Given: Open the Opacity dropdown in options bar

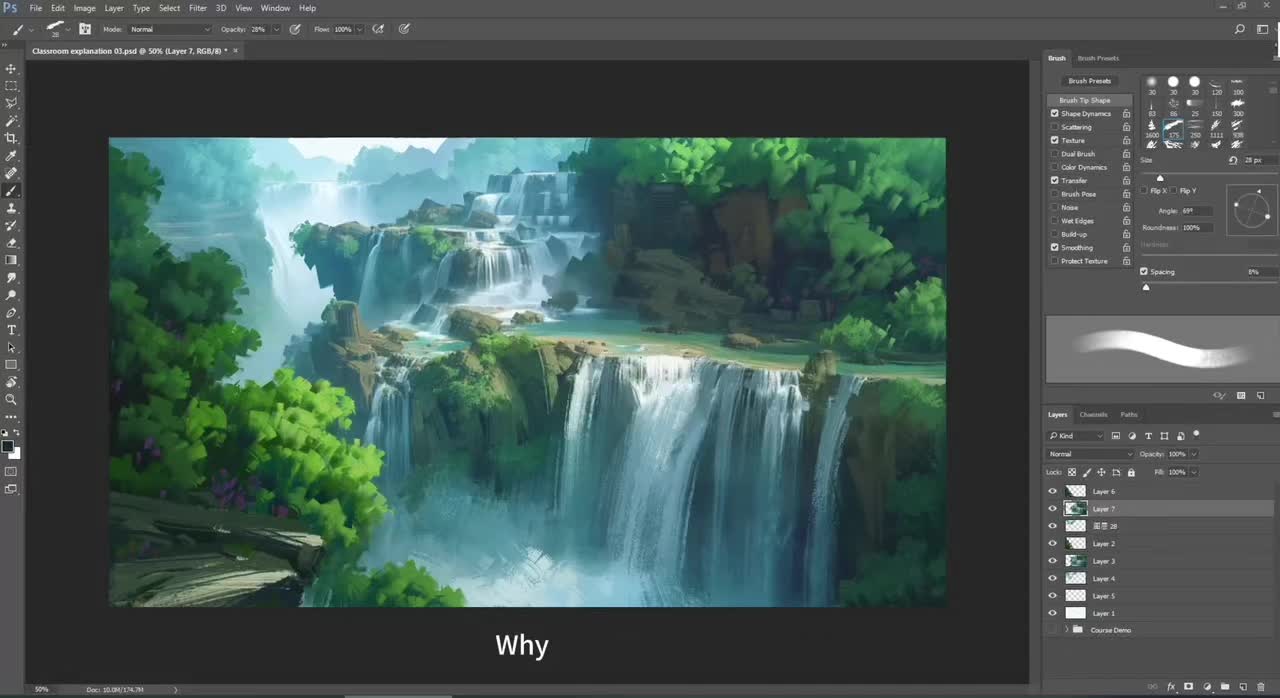Looking at the screenshot, I should tap(276, 29).
